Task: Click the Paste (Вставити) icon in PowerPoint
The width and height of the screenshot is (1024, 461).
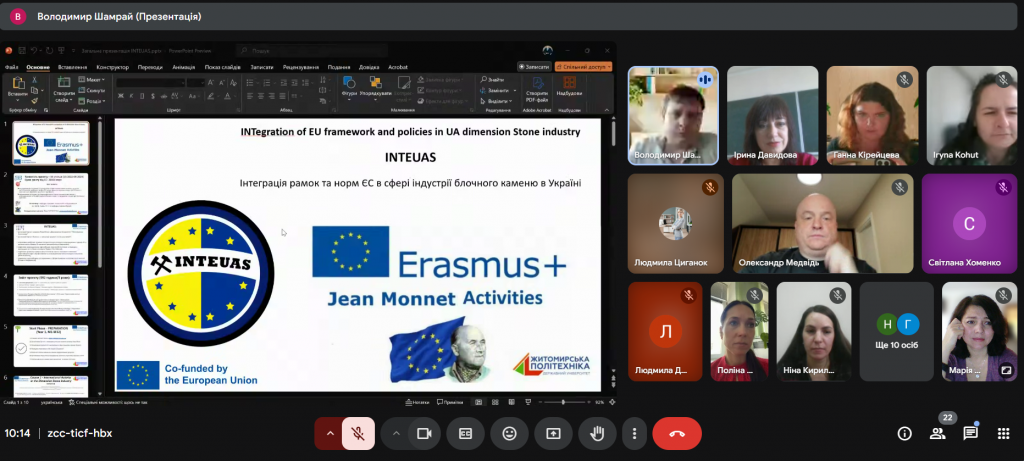Action: click(18, 84)
